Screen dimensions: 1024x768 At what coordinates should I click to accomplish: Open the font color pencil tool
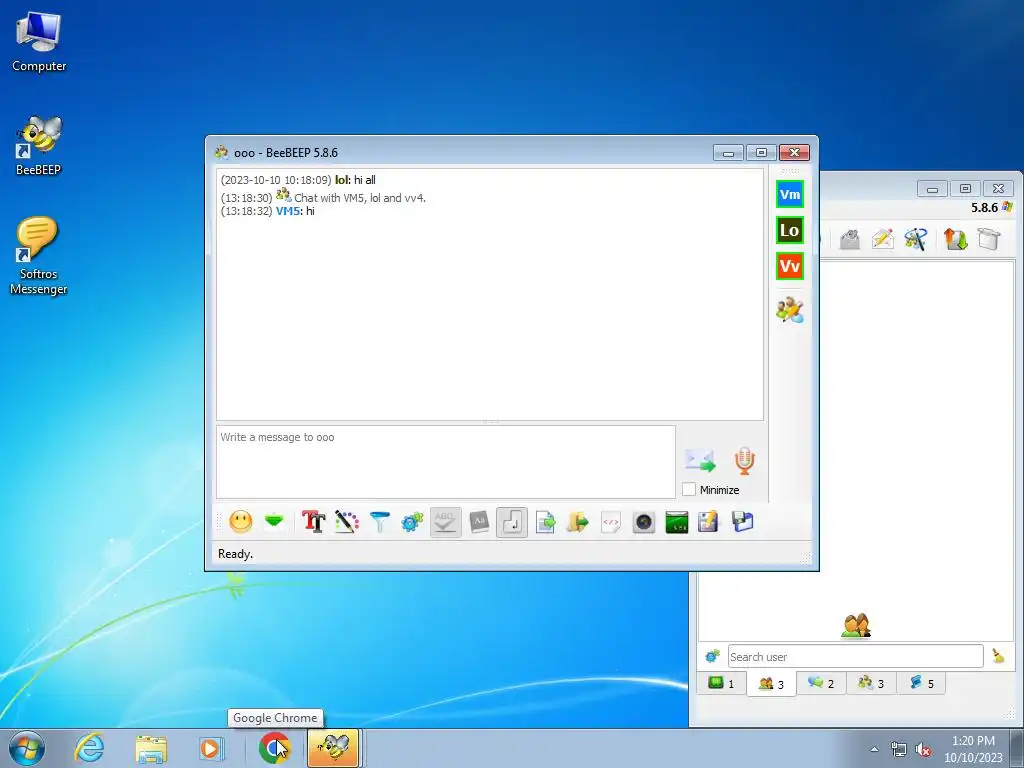point(347,522)
